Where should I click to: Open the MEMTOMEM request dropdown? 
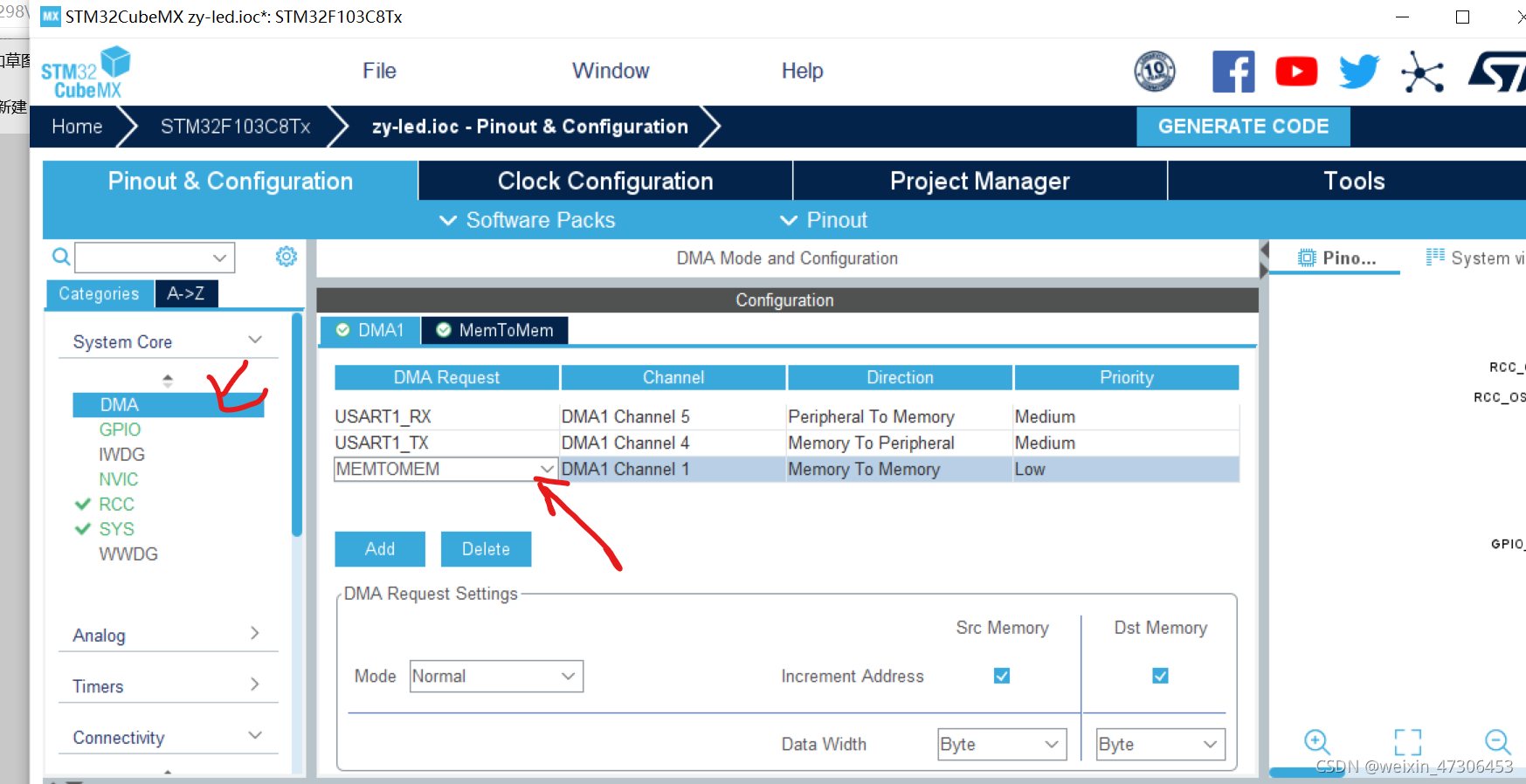click(546, 469)
